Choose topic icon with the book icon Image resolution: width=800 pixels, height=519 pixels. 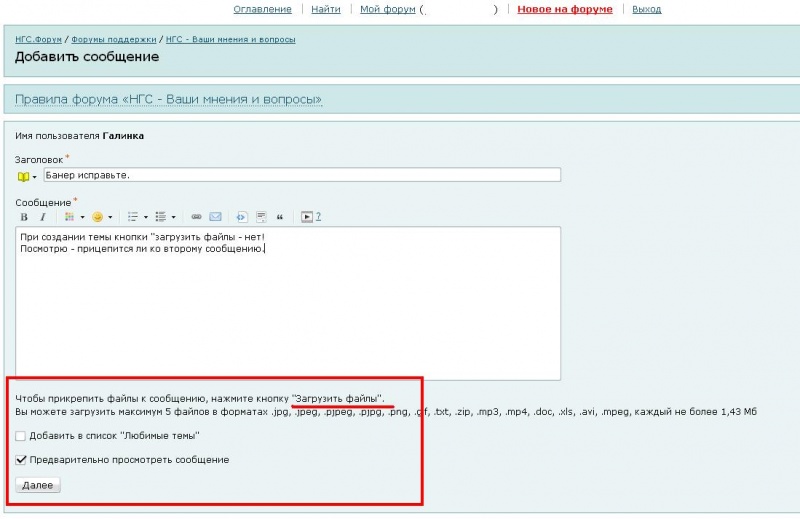coord(23,177)
